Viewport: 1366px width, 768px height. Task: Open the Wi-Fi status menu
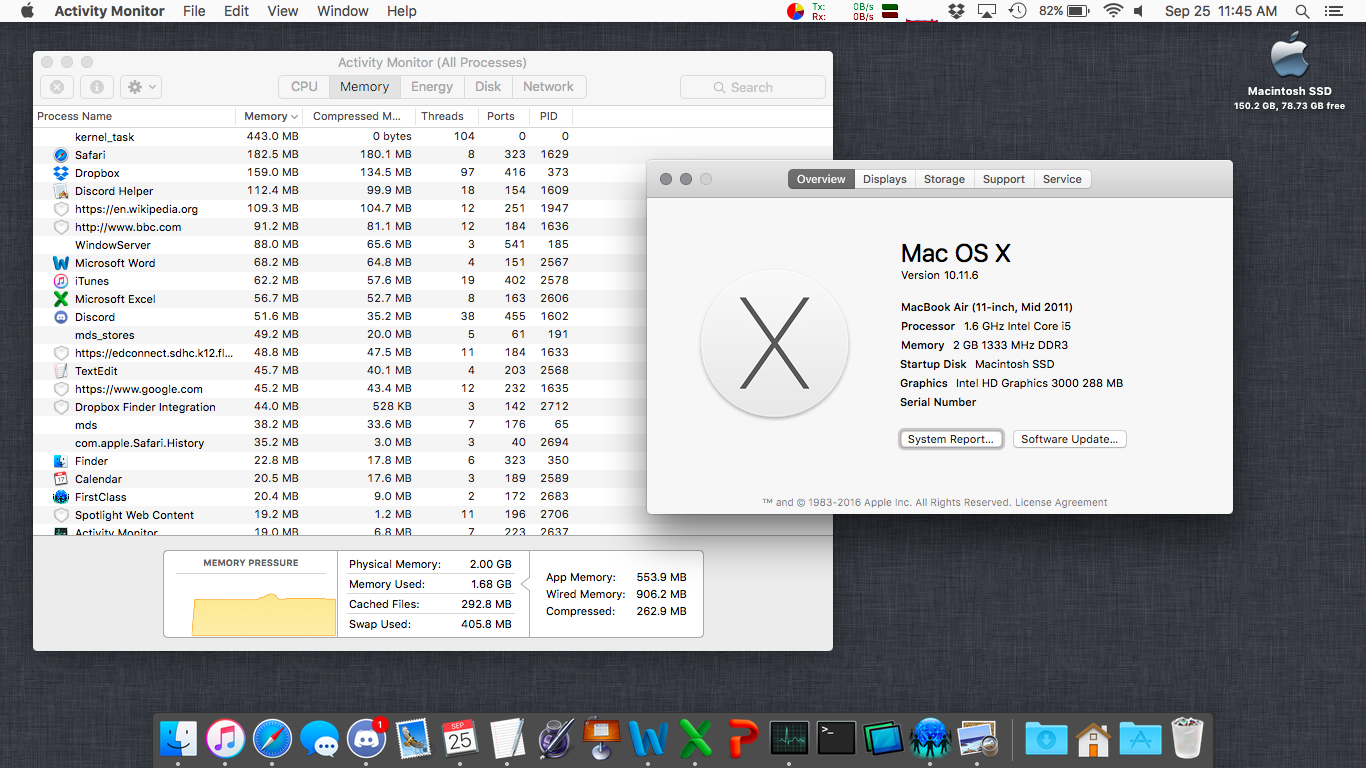(x=1112, y=11)
